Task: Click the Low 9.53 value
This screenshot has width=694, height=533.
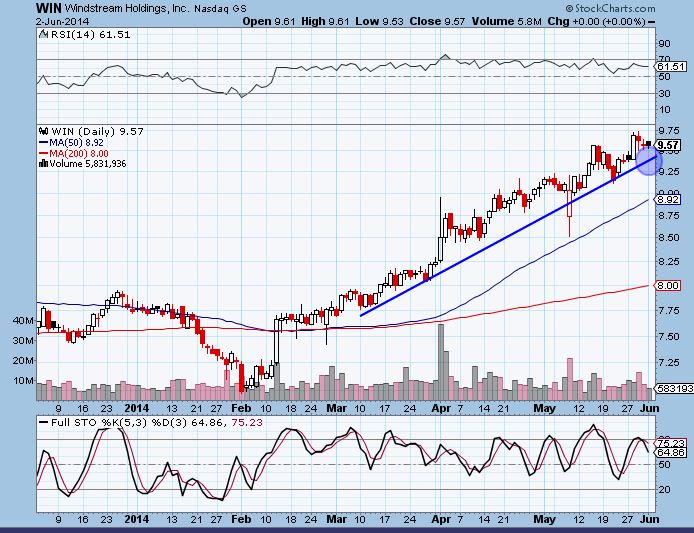Action: tap(379, 21)
